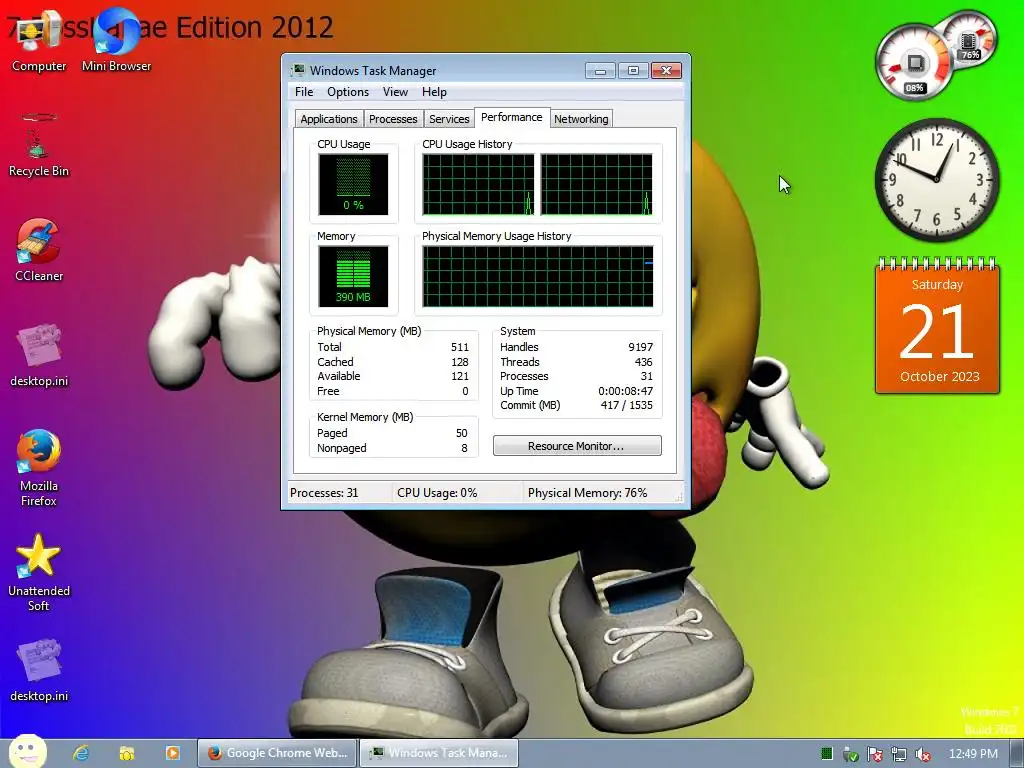
Task: Click the Resource Monitor button
Action: click(577, 446)
